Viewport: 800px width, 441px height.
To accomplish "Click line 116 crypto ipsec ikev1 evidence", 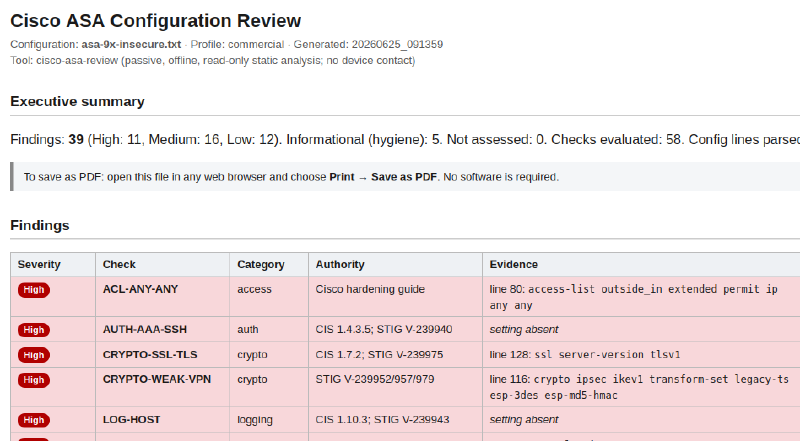I will pos(639,387).
